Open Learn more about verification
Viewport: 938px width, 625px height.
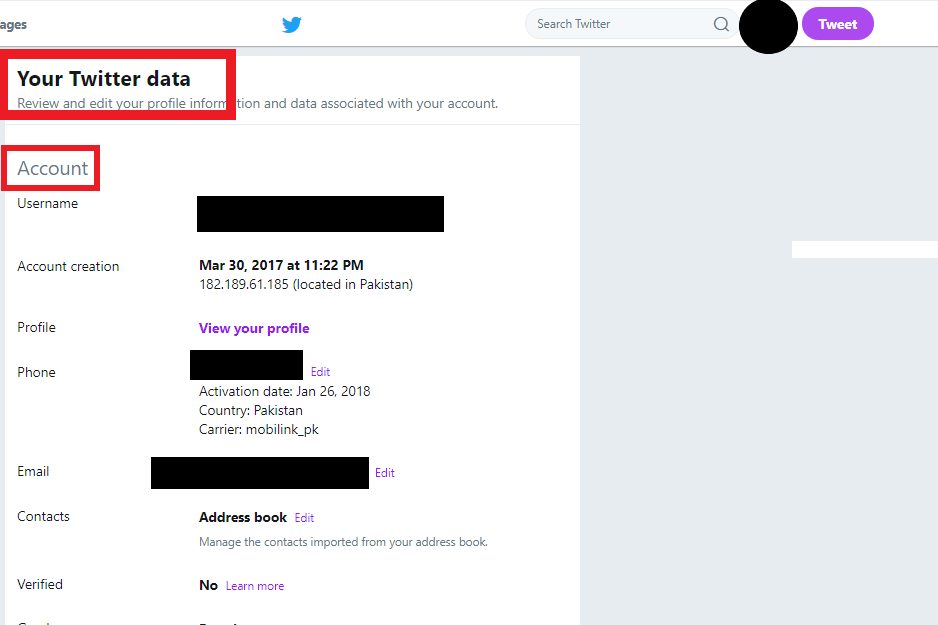255,586
